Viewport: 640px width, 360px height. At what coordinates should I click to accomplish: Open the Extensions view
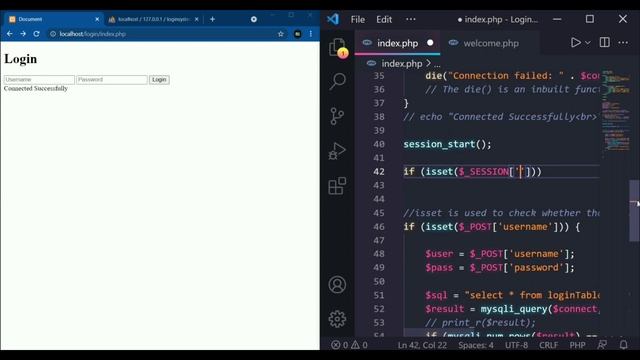tap(337, 186)
